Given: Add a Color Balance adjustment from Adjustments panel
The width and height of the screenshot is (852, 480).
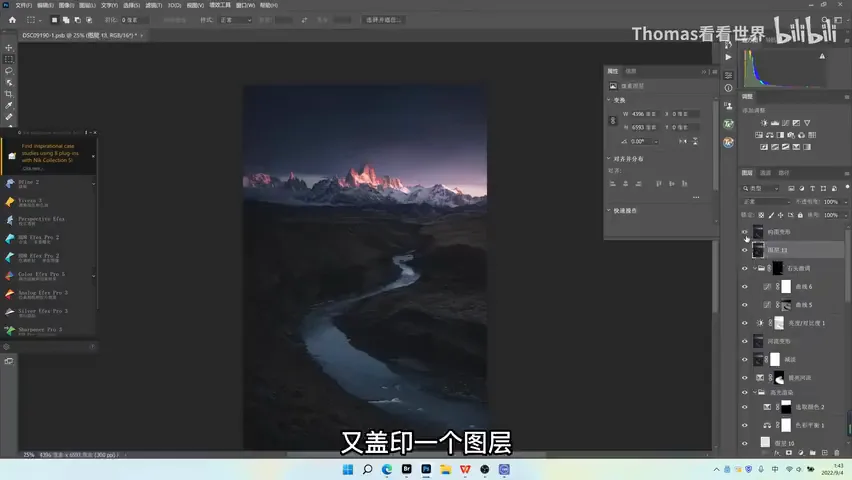Looking at the screenshot, I should tap(769, 135).
